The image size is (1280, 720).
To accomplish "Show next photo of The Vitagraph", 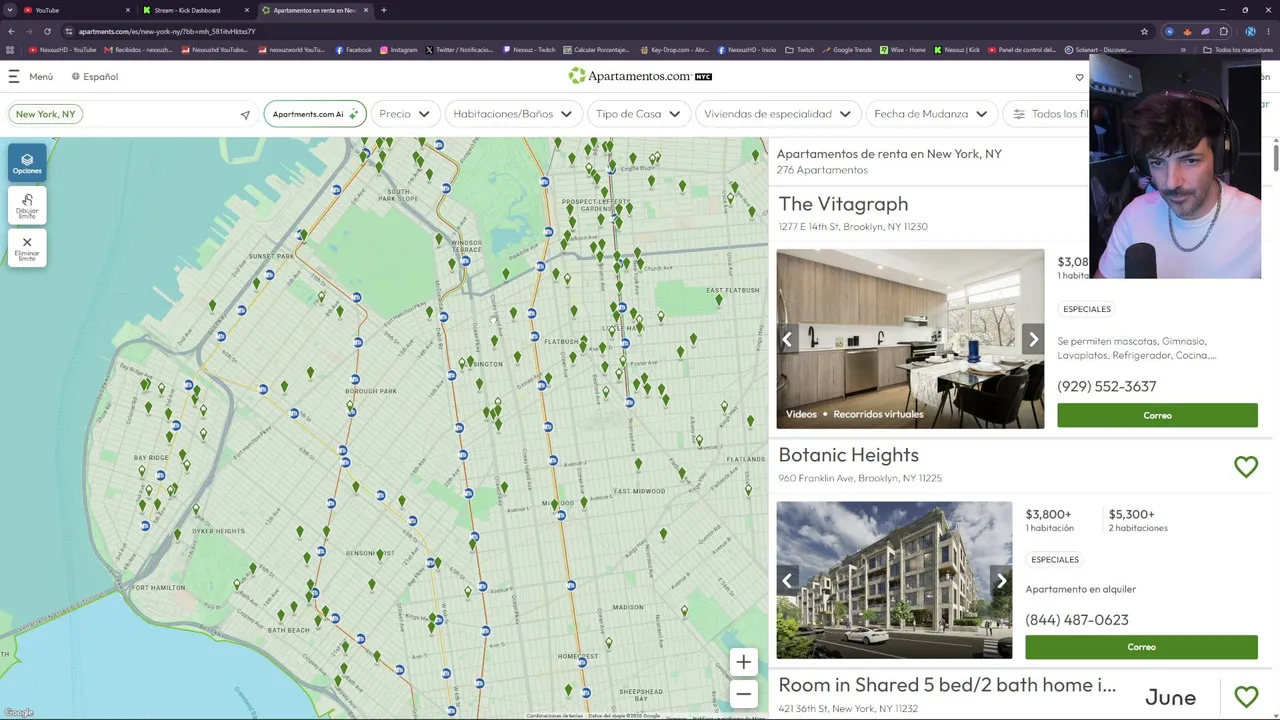I will pyautogui.click(x=1033, y=339).
